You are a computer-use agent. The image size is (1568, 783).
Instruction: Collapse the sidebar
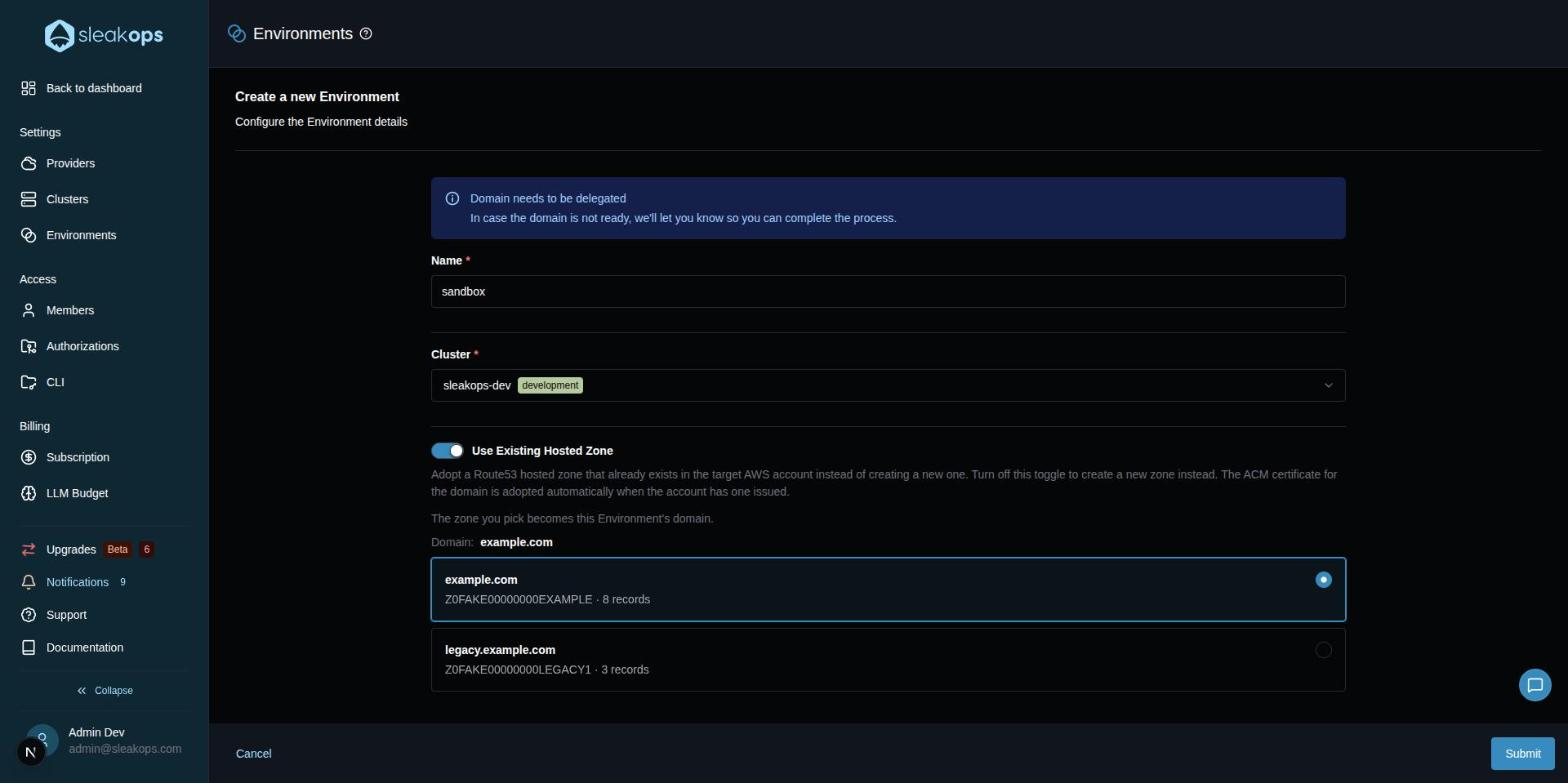click(104, 691)
